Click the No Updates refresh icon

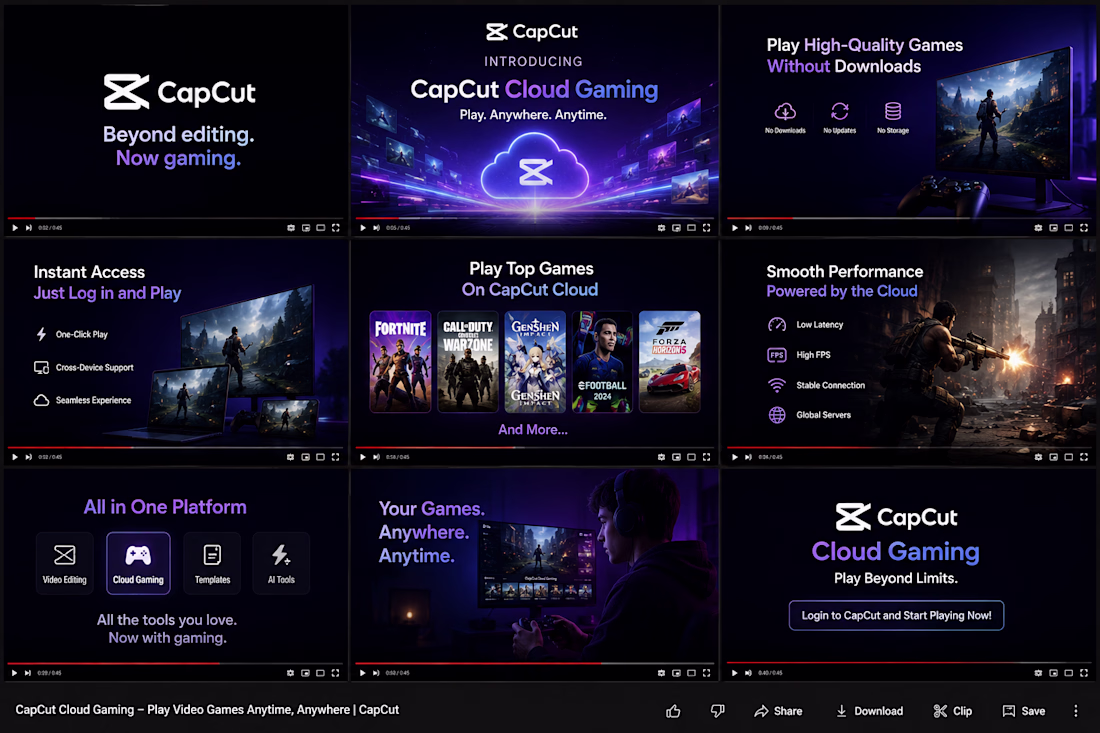point(840,111)
